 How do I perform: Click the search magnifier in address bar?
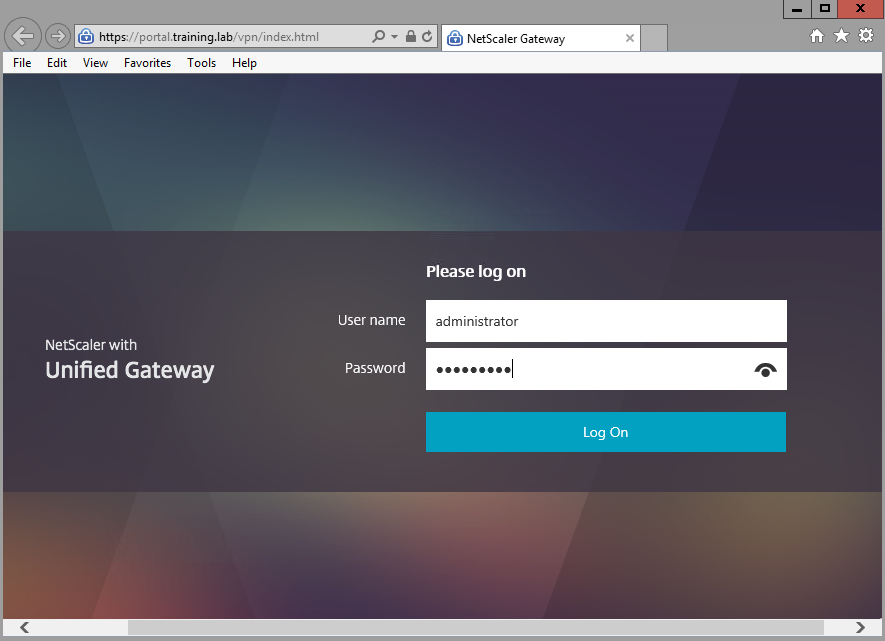point(378,36)
